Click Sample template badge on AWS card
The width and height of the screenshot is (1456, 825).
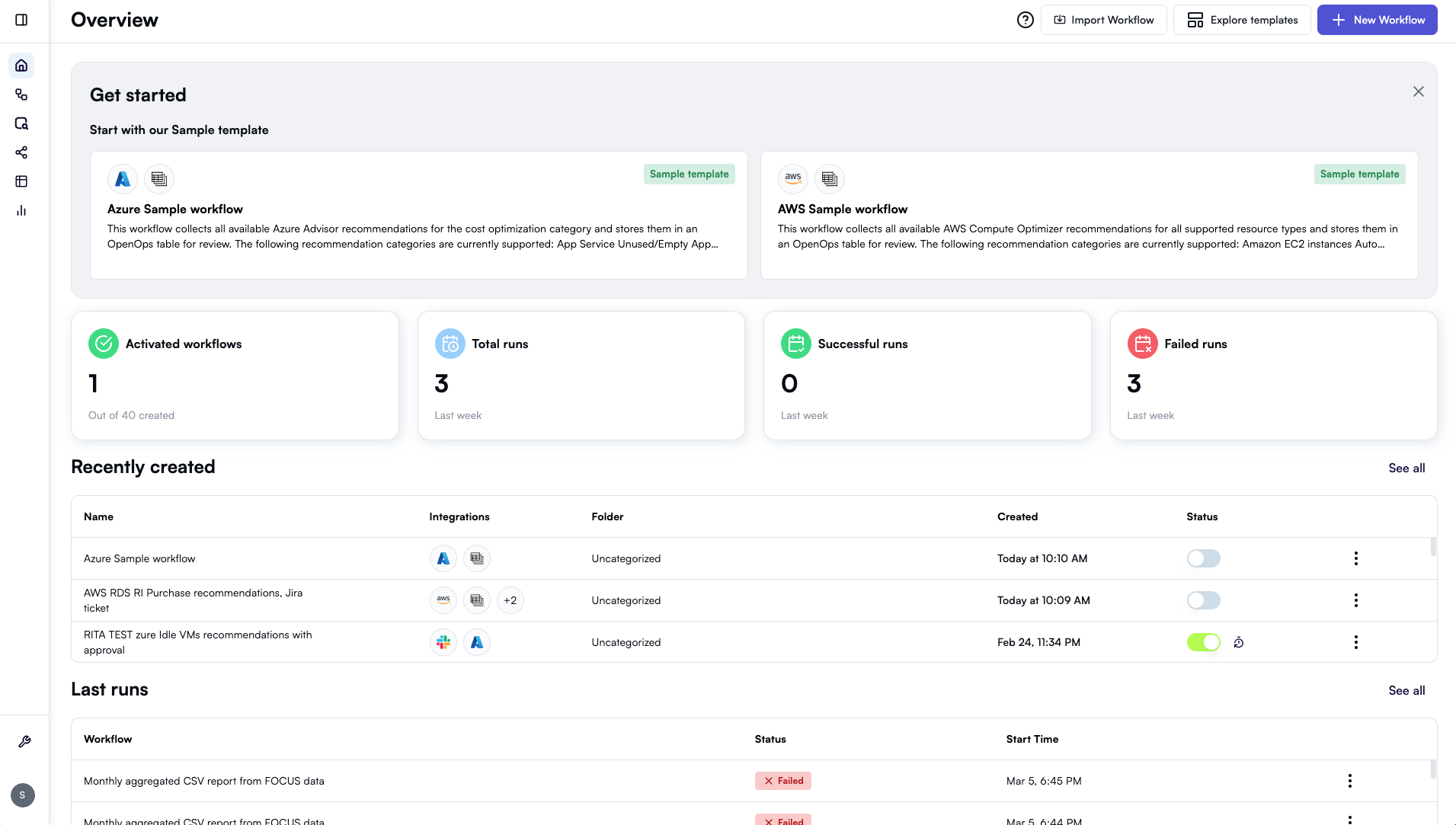1360,174
